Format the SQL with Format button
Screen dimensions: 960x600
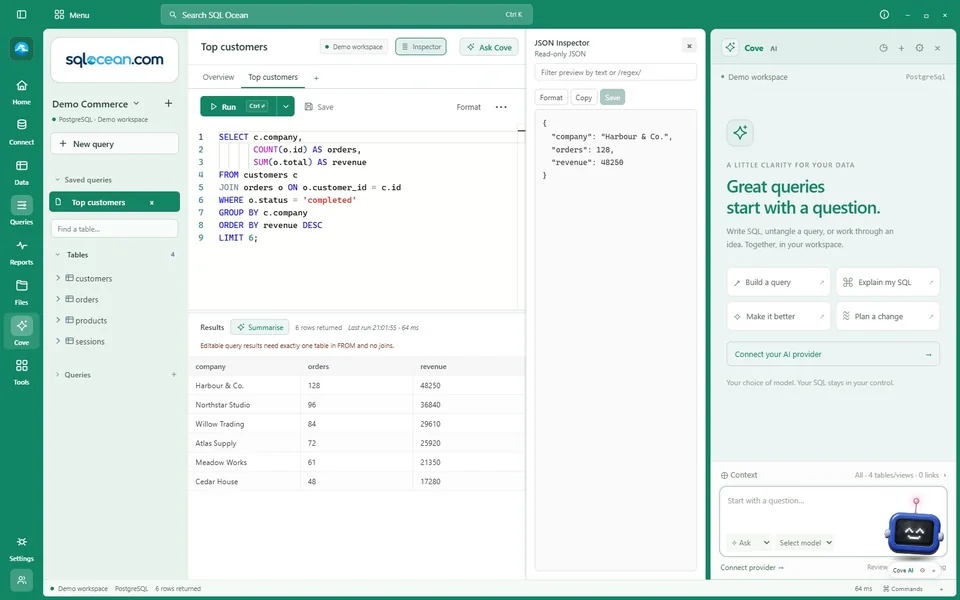click(468, 107)
